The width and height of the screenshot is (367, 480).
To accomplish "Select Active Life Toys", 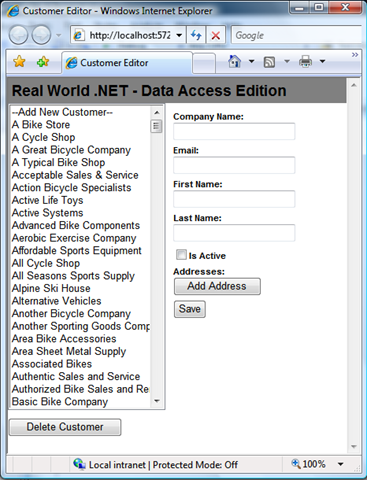I will click(80, 200).
